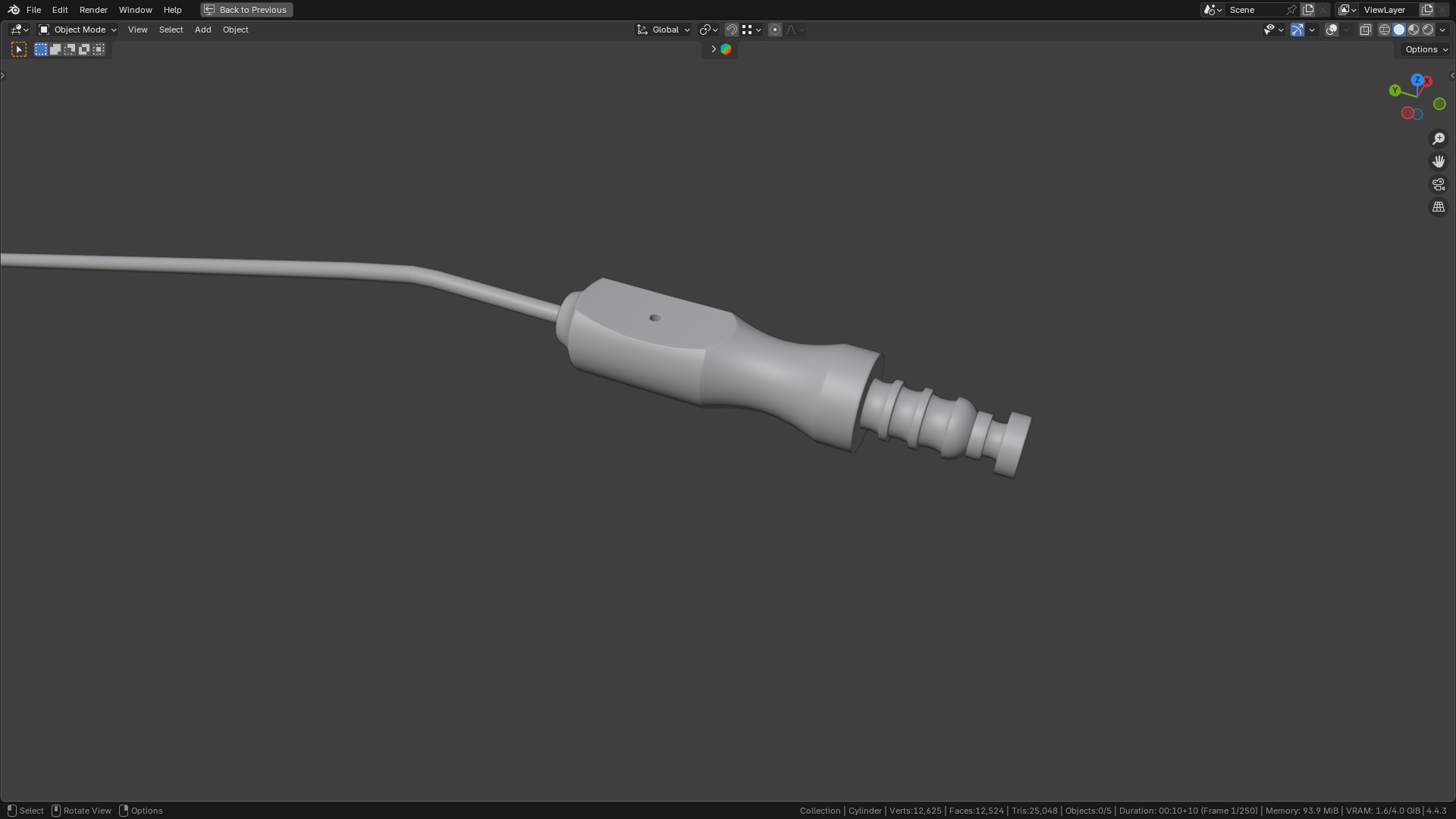The width and height of the screenshot is (1456, 819).
Task: Click the small hole on the handle model
Action: pos(655,318)
